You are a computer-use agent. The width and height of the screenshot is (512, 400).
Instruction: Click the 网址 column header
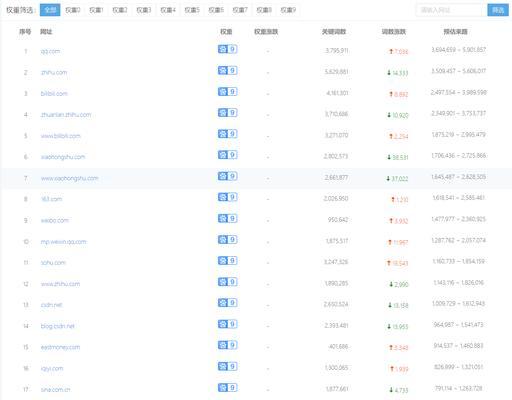46,32
